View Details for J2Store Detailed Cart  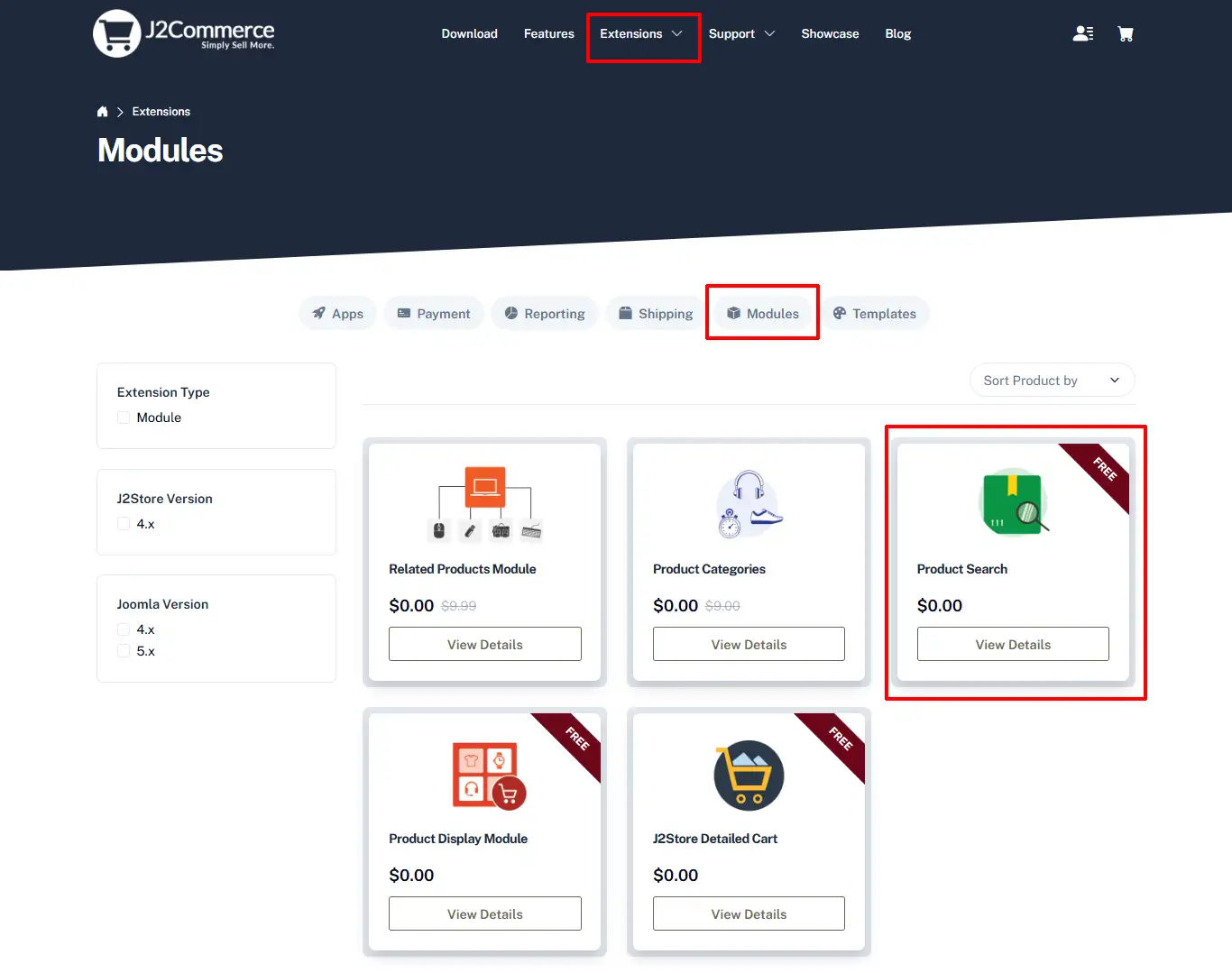749,914
